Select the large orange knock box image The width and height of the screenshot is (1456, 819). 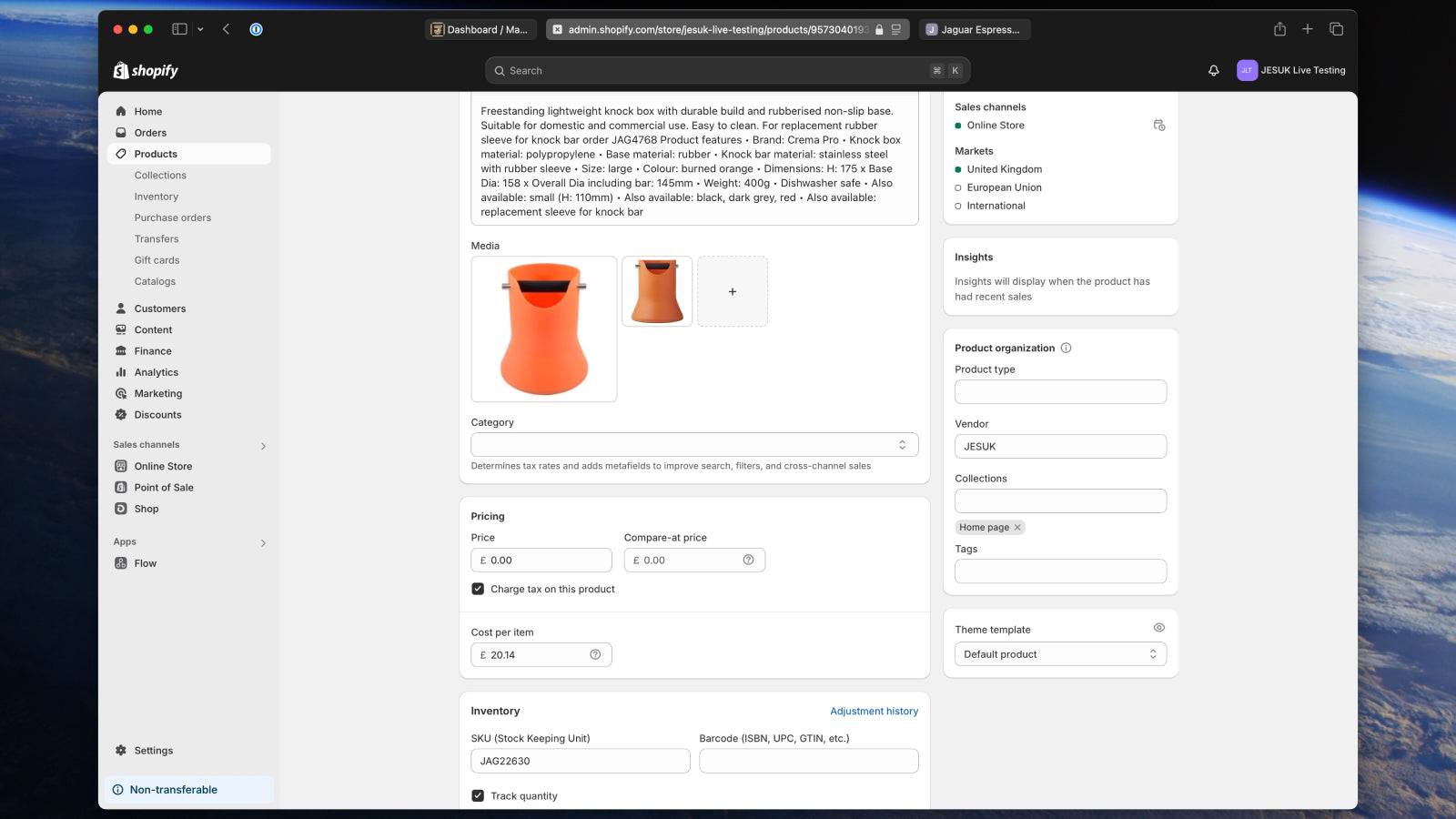coord(544,329)
